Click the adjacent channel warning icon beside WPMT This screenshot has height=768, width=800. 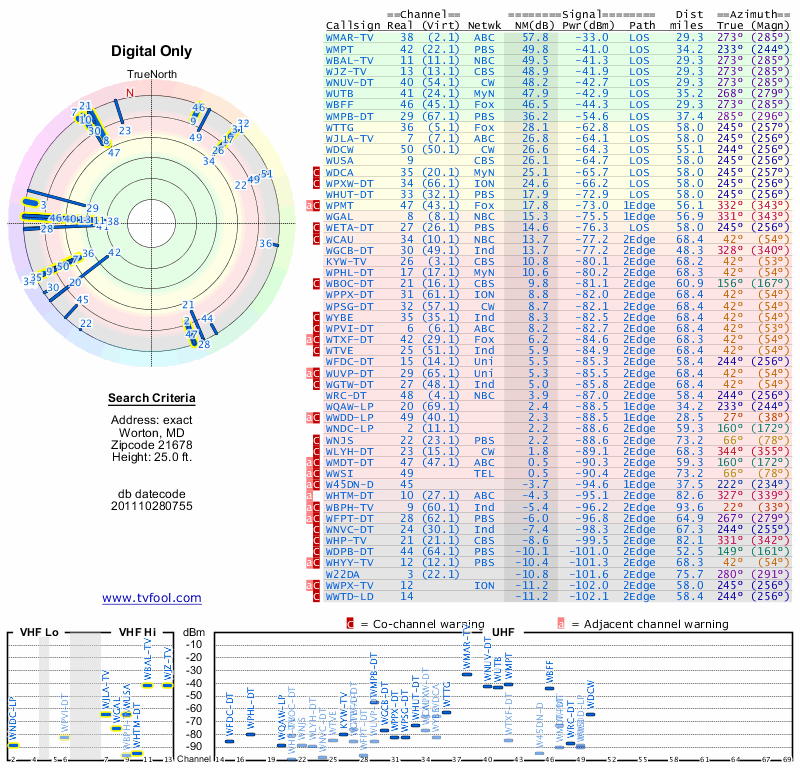point(309,206)
